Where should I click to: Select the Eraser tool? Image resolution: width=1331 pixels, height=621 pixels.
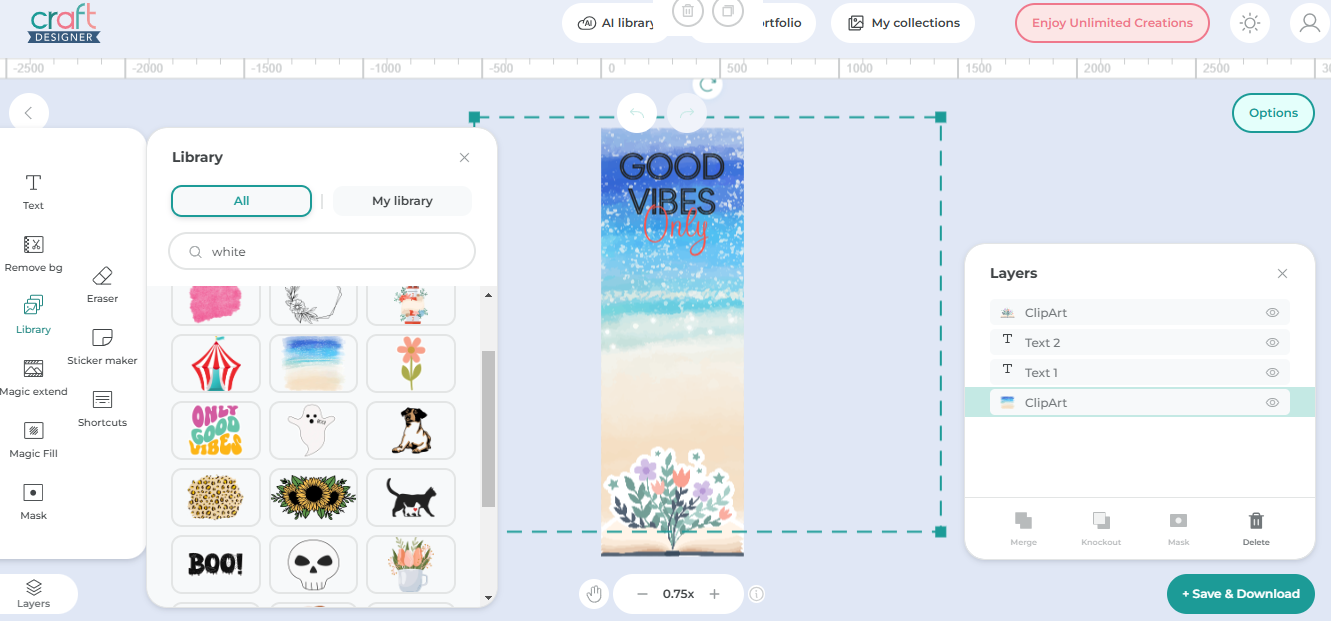click(102, 284)
